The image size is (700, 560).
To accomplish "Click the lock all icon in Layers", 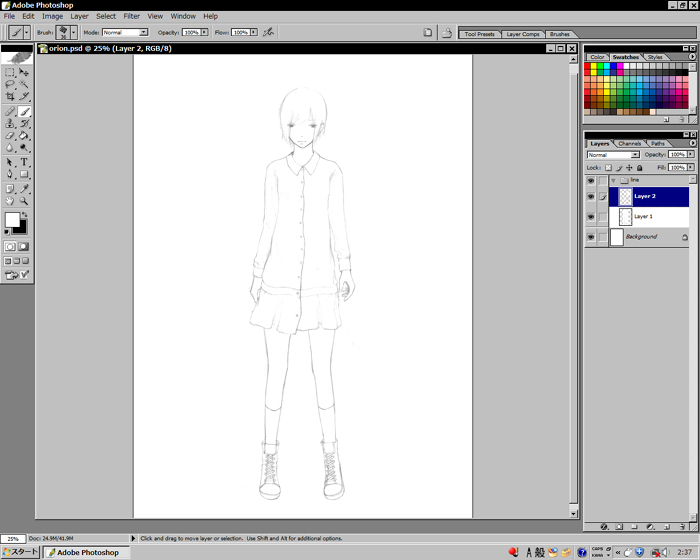I will pyautogui.click(x=639, y=168).
